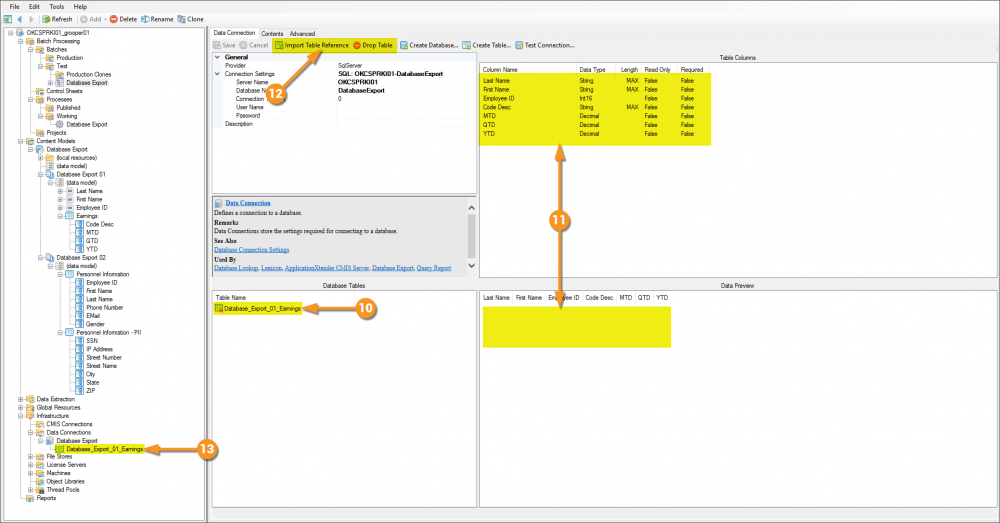
Task: Click the Save button in the Data Connection toolbar
Action: [x=224, y=45]
